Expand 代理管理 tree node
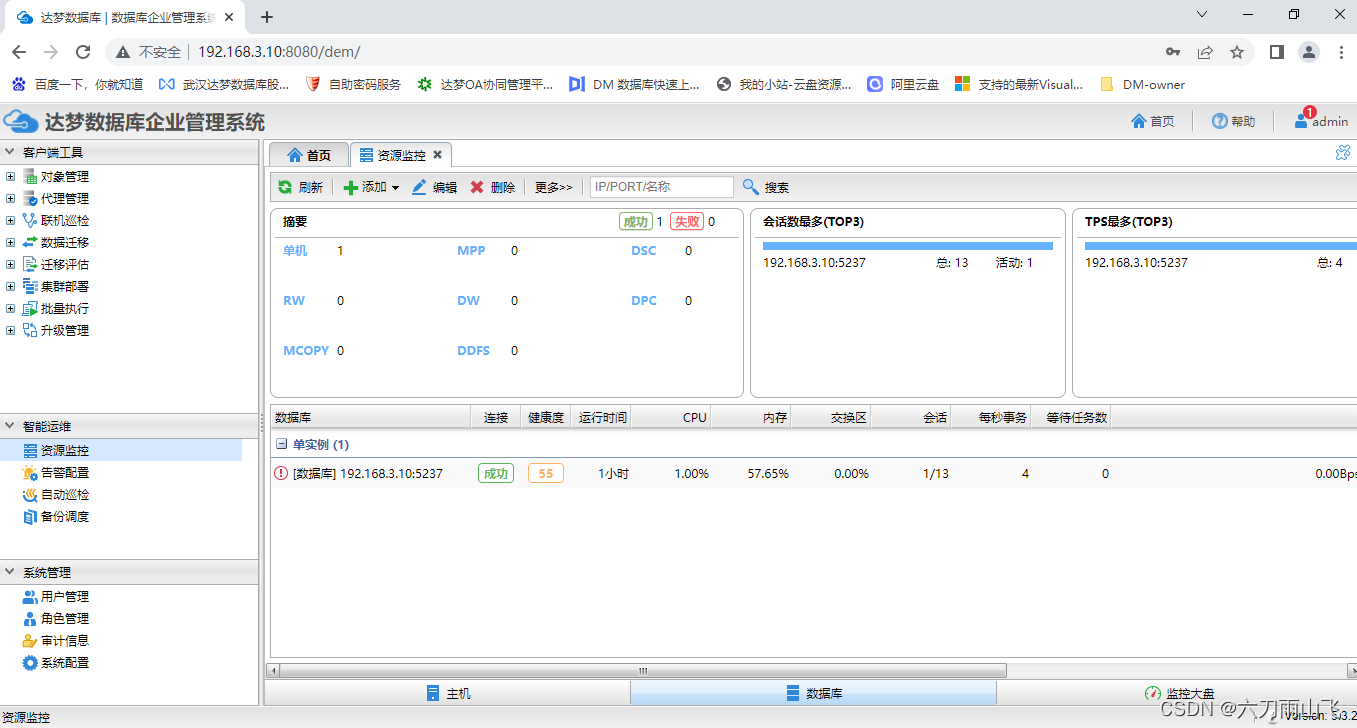Viewport: 1357px width, 728px height. pyautogui.click(x=11, y=198)
